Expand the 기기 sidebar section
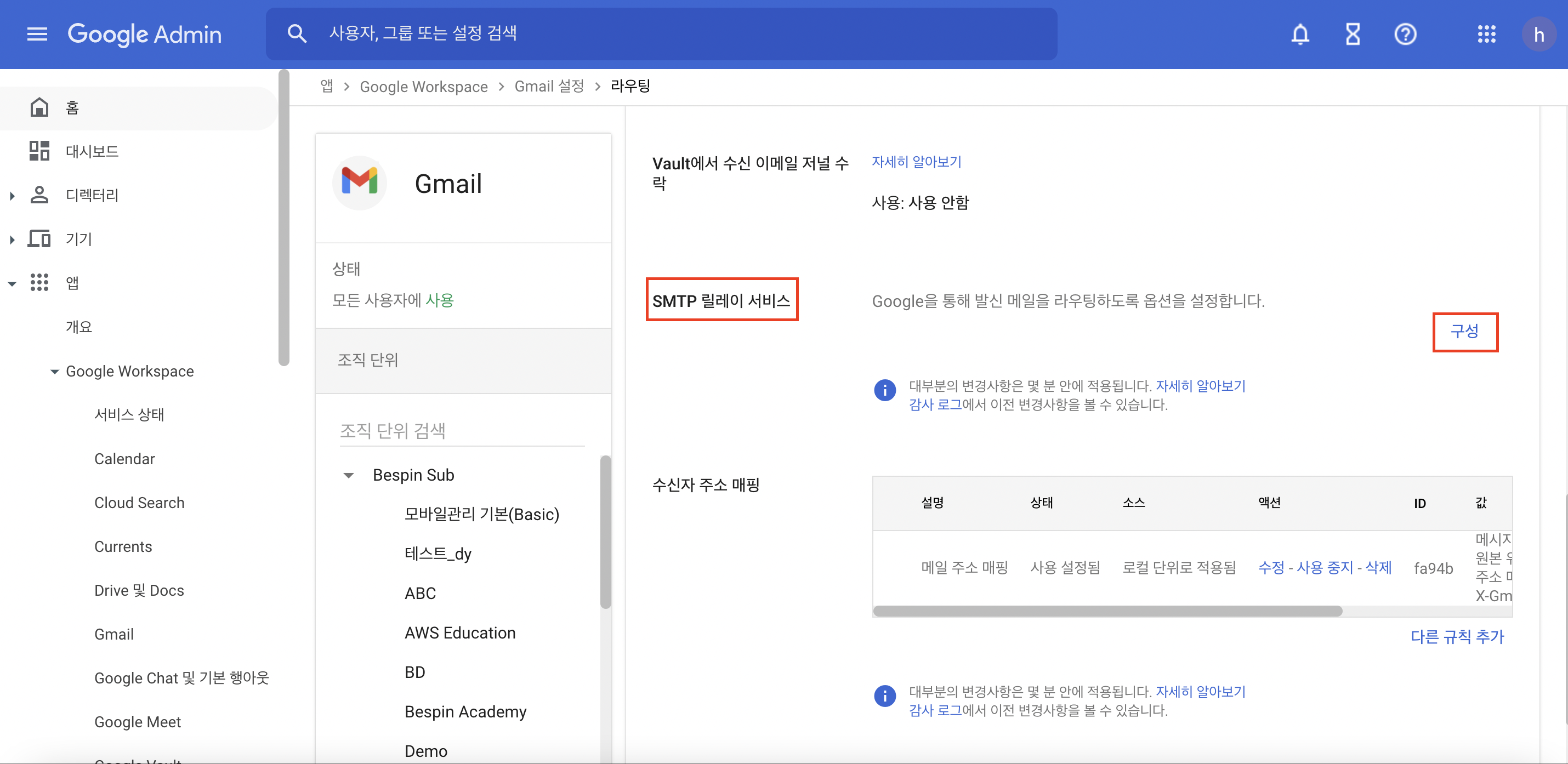The height and width of the screenshot is (764, 1568). click(x=12, y=240)
